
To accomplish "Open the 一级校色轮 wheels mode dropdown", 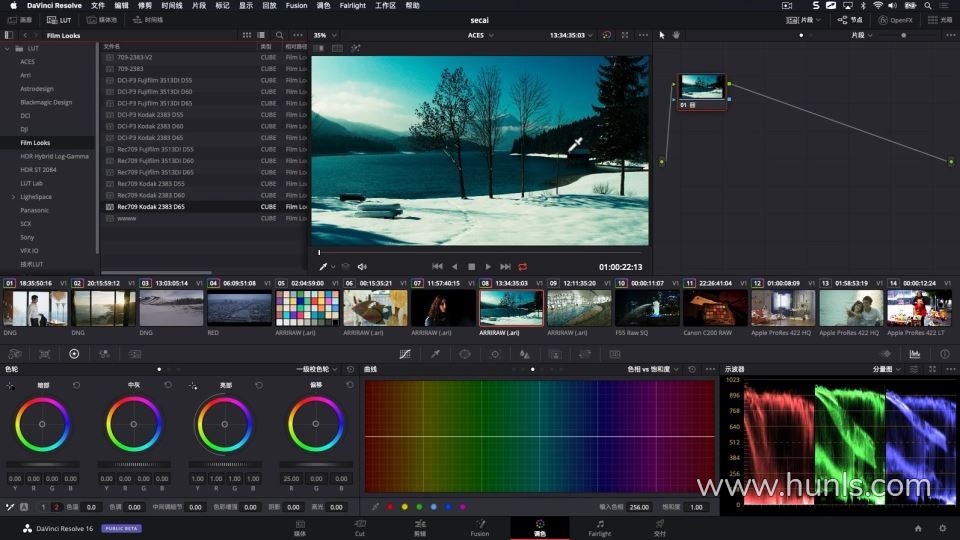I will coord(316,369).
